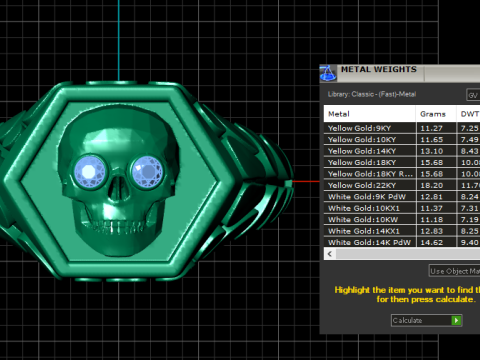Click the horizontal scrollbar track in metals table
This screenshot has height=360, width=480.
click(408, 254)
